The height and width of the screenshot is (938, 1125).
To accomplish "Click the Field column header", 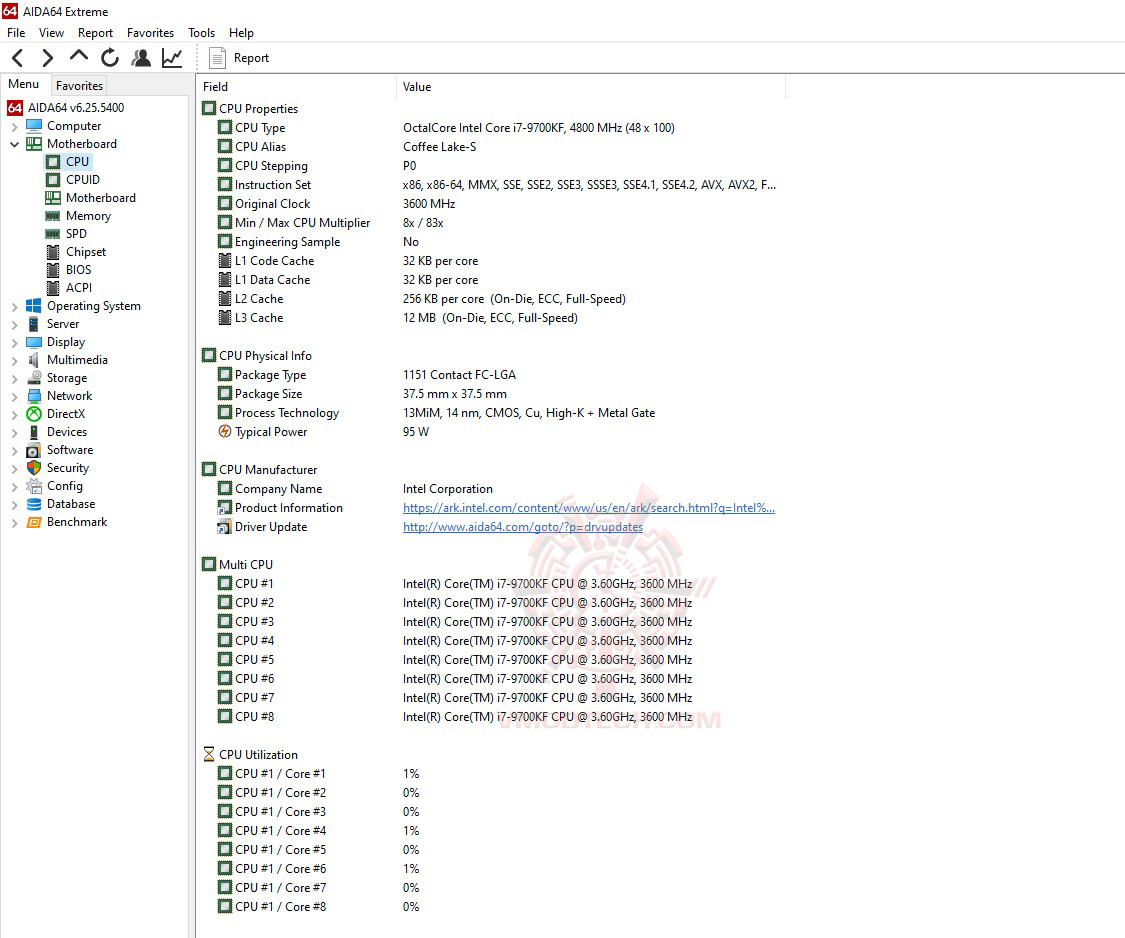I will [296, 87].
